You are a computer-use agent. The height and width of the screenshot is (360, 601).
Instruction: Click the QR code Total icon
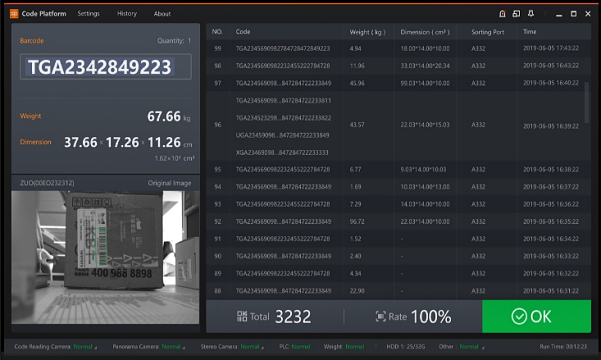coord(242,316)
